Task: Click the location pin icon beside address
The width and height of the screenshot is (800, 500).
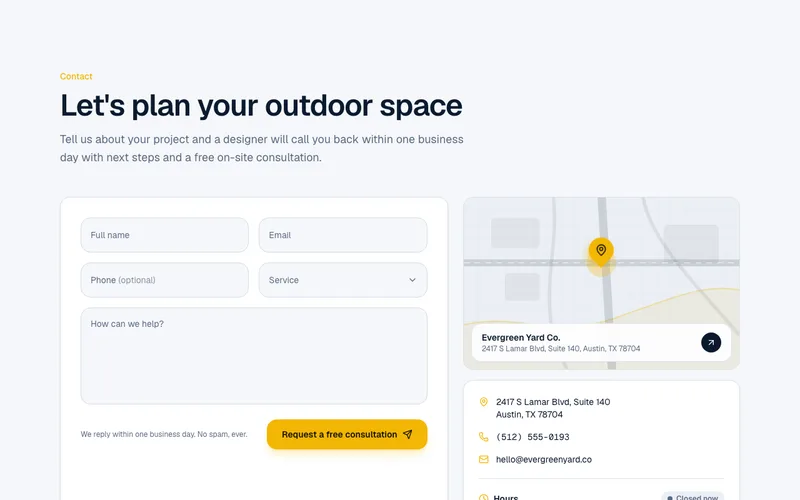Action: tap(484, 402)
